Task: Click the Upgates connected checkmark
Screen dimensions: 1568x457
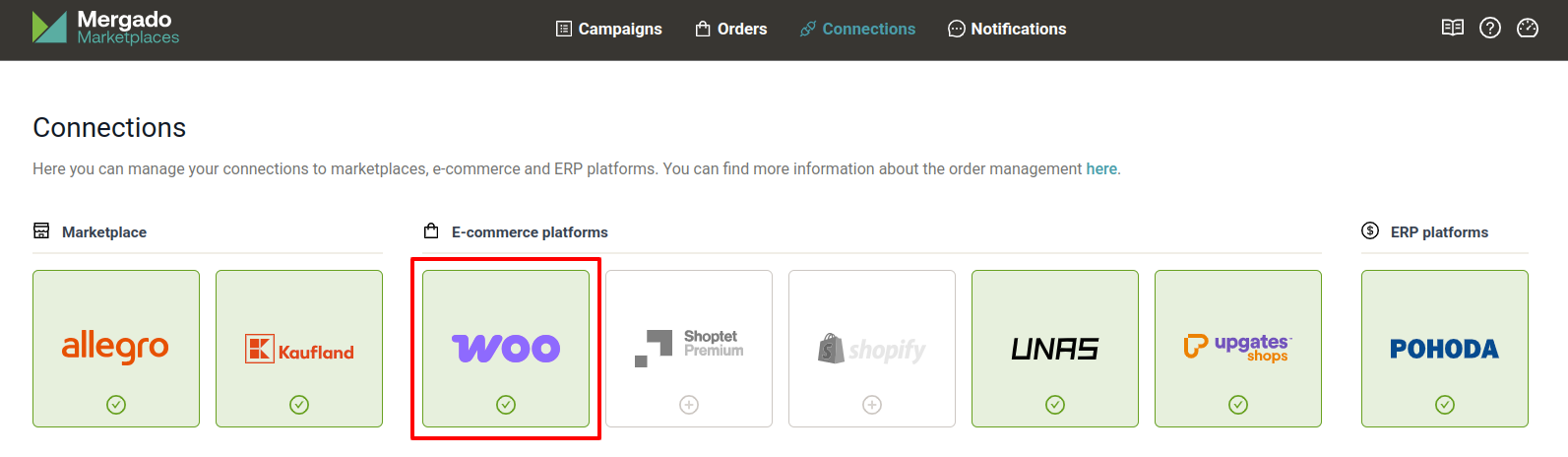Action: [x=1238, y=405]
